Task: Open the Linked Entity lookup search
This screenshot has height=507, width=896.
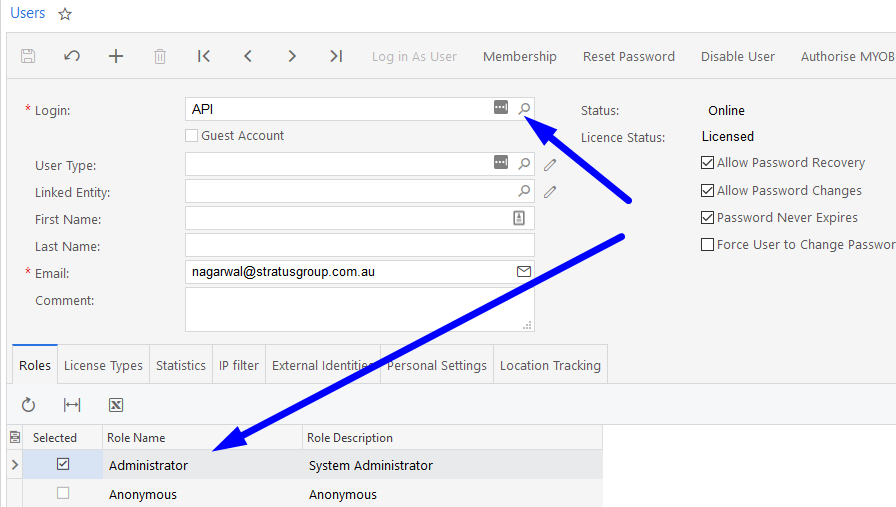Action: tap(524, 191)
